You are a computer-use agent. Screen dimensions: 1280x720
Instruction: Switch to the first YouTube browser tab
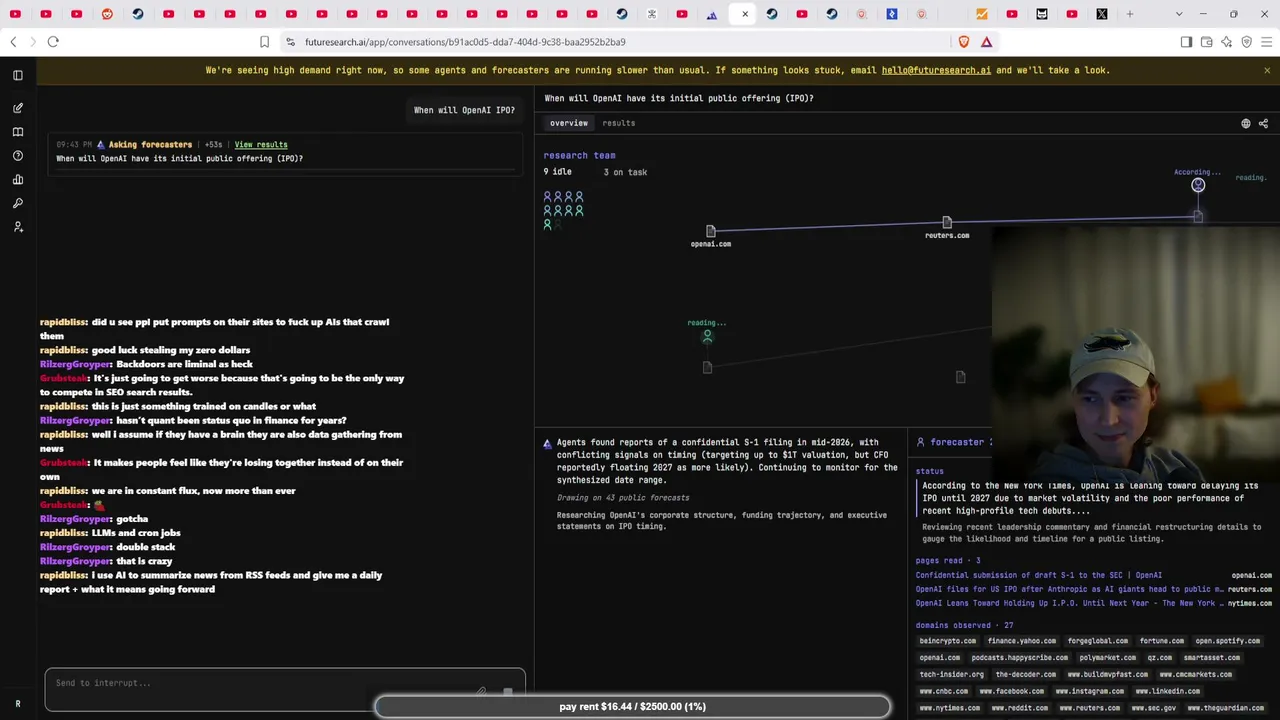[15, 14]
